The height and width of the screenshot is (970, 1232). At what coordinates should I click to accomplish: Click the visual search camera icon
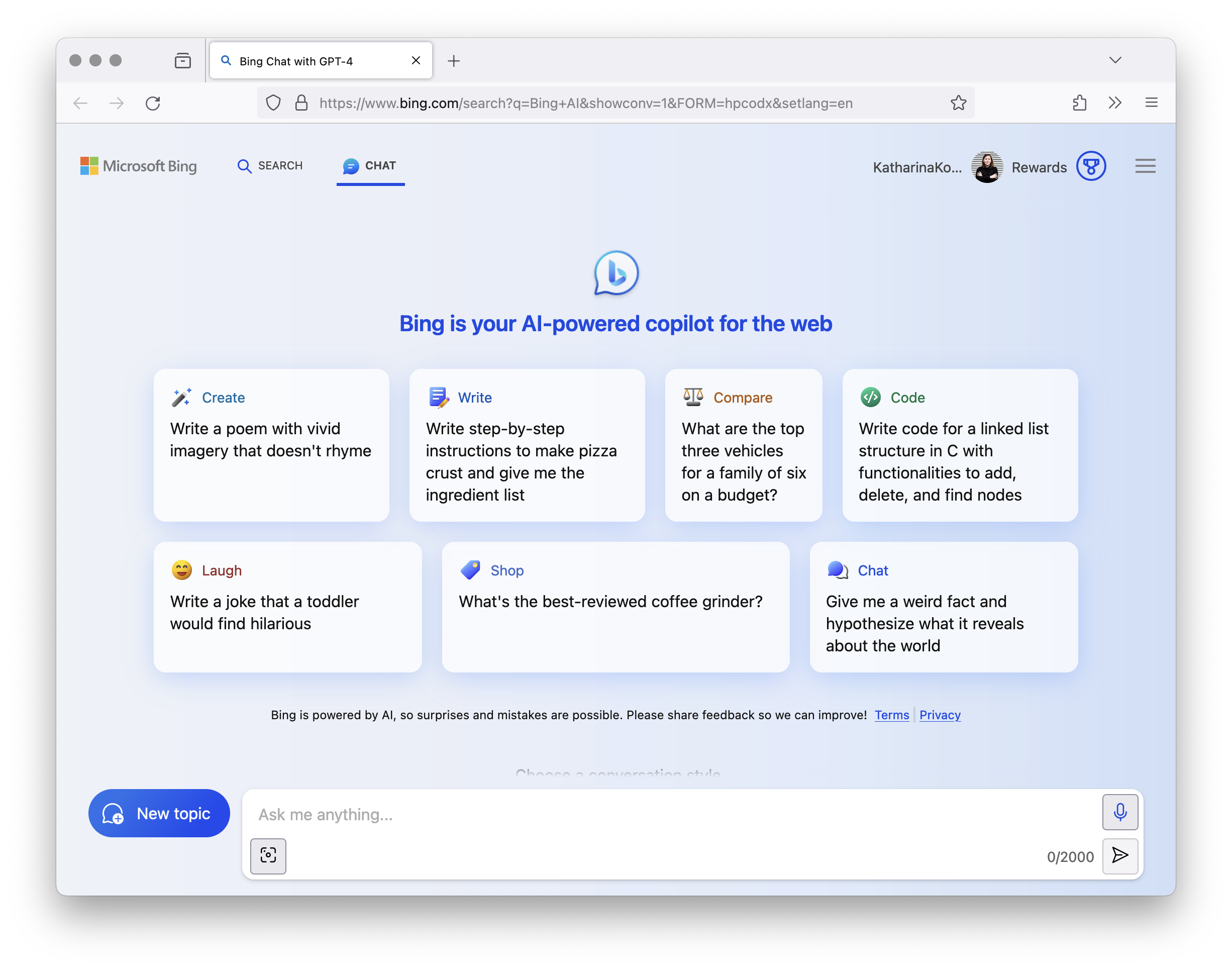coord(268,855)
